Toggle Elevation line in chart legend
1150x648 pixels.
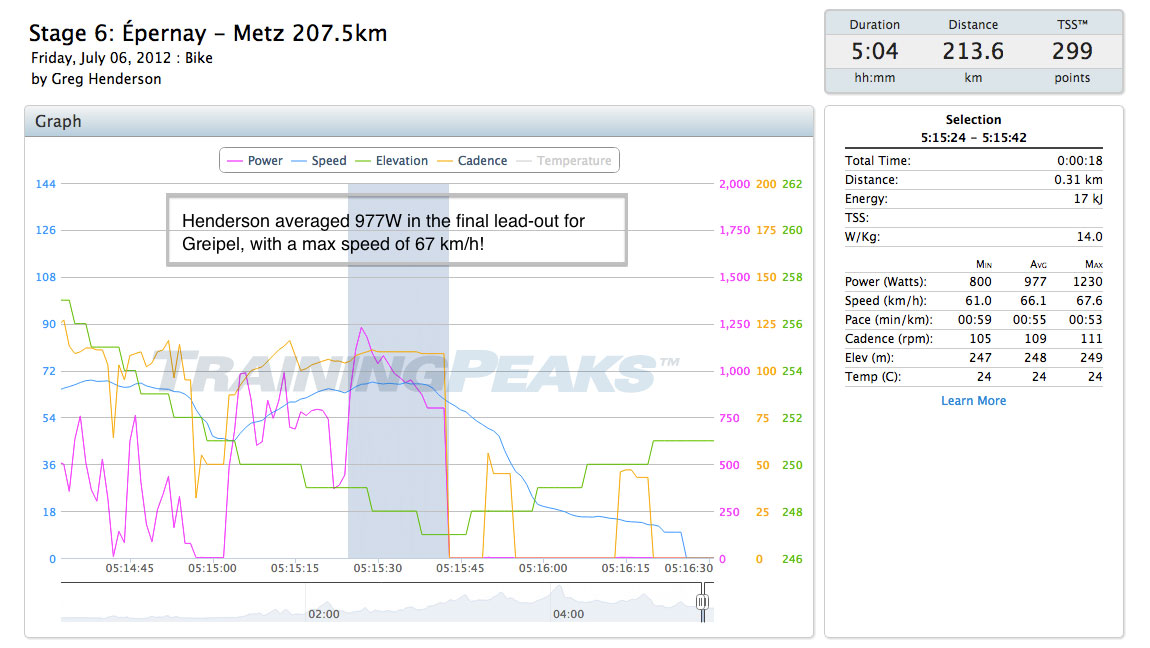[x=392, y=161]
